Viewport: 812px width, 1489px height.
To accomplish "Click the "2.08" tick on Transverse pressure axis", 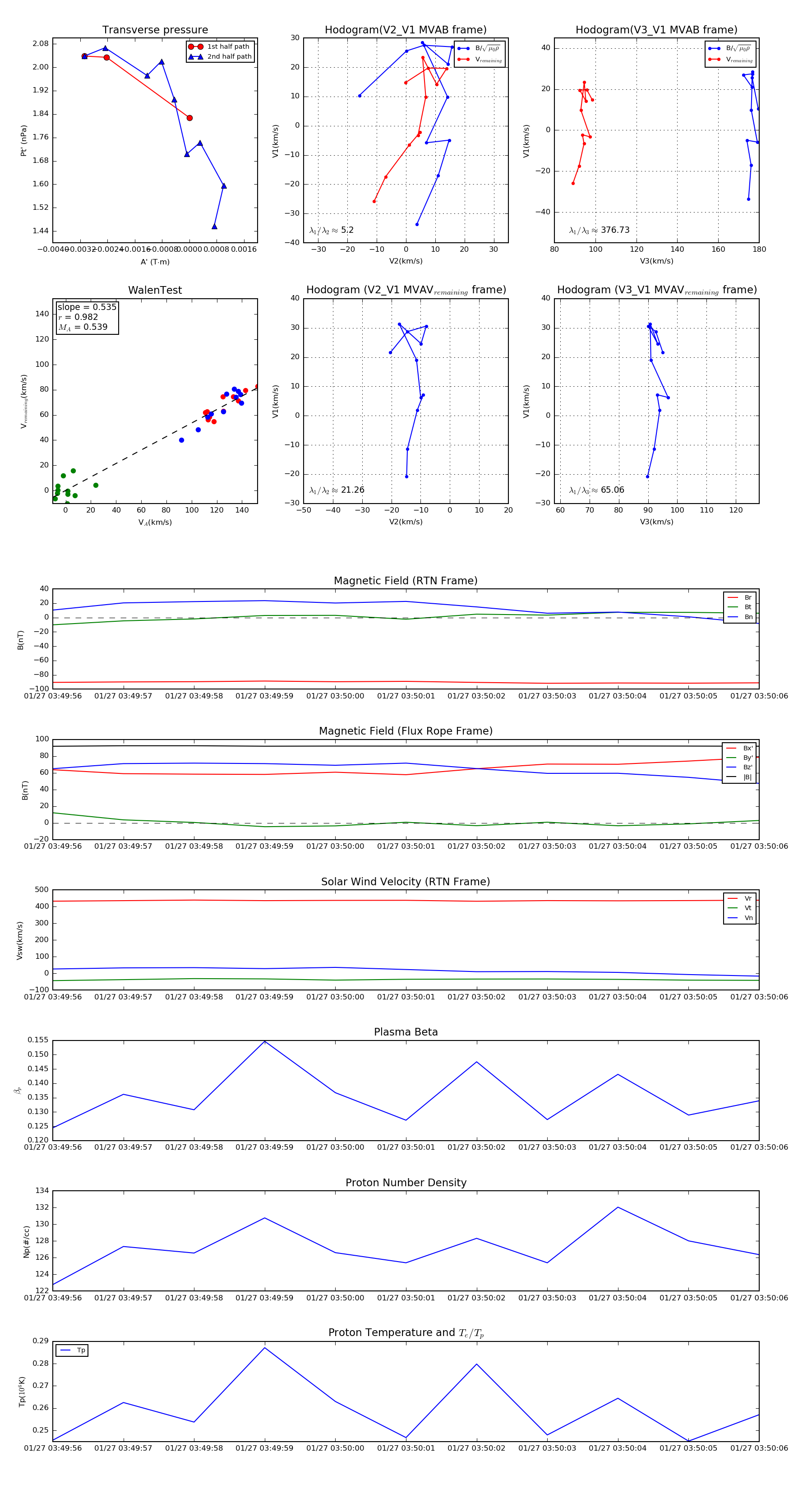I will (41, 44).
